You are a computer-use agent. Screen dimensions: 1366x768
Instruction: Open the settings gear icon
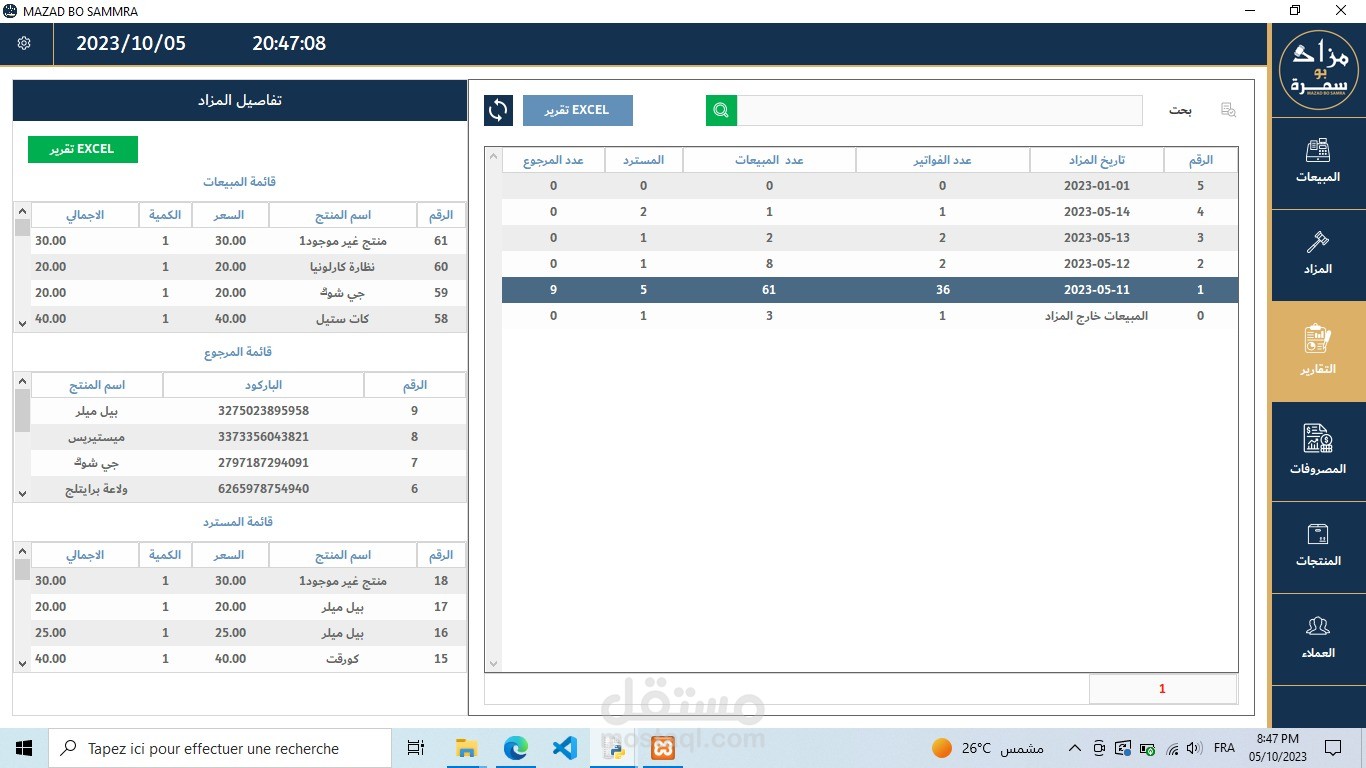pos(24,44)
